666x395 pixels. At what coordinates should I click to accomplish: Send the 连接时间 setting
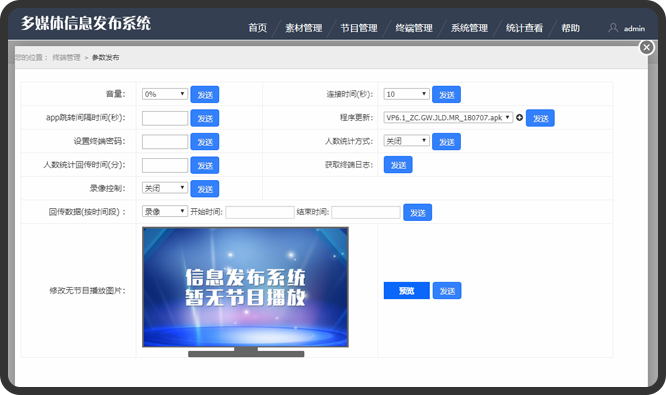click(x=446, y=94)
